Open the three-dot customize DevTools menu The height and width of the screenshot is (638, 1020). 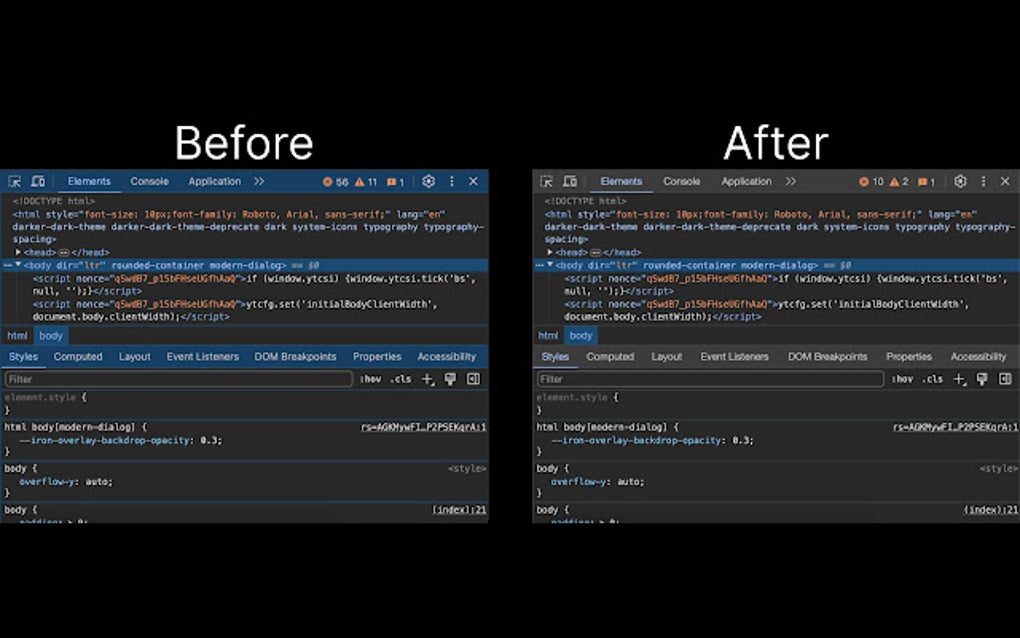[452, 181]
